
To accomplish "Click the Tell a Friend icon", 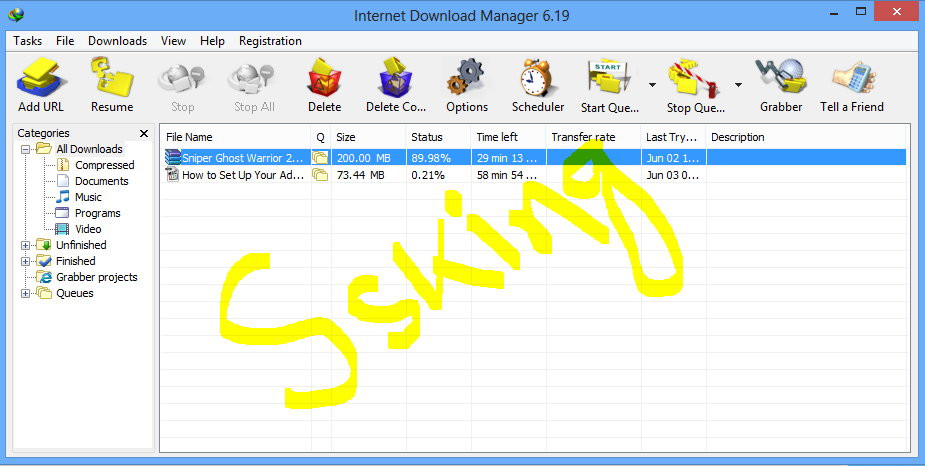I will (852, 80).
